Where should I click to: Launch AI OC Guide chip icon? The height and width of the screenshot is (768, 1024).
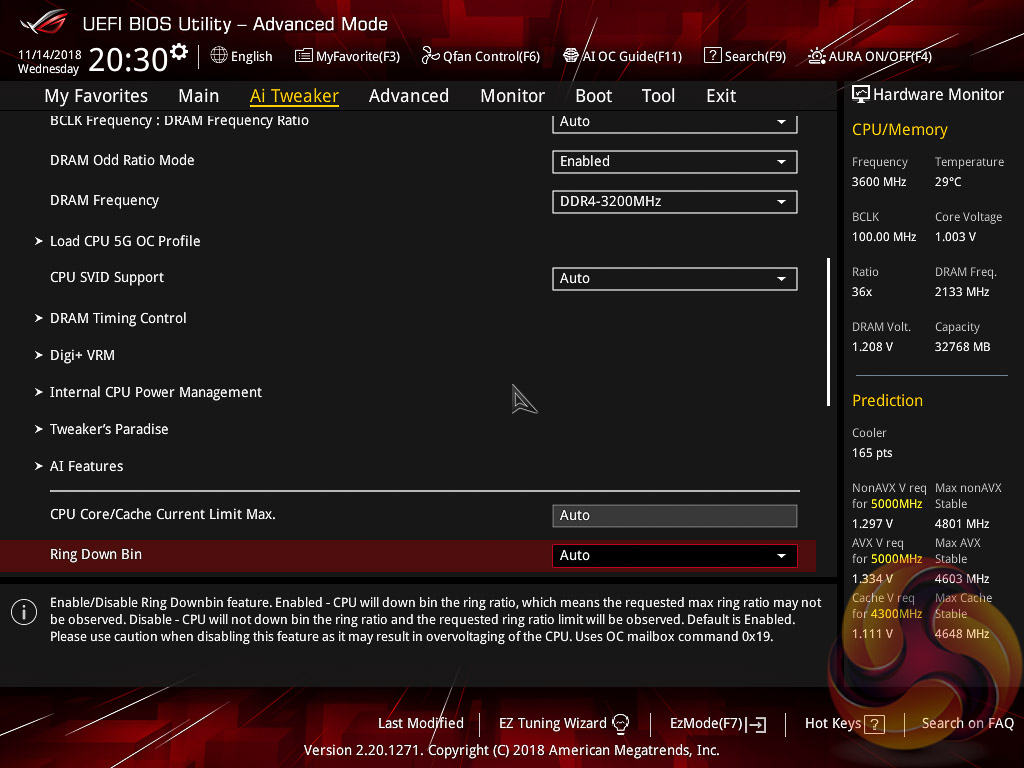[x=571, y=56]
